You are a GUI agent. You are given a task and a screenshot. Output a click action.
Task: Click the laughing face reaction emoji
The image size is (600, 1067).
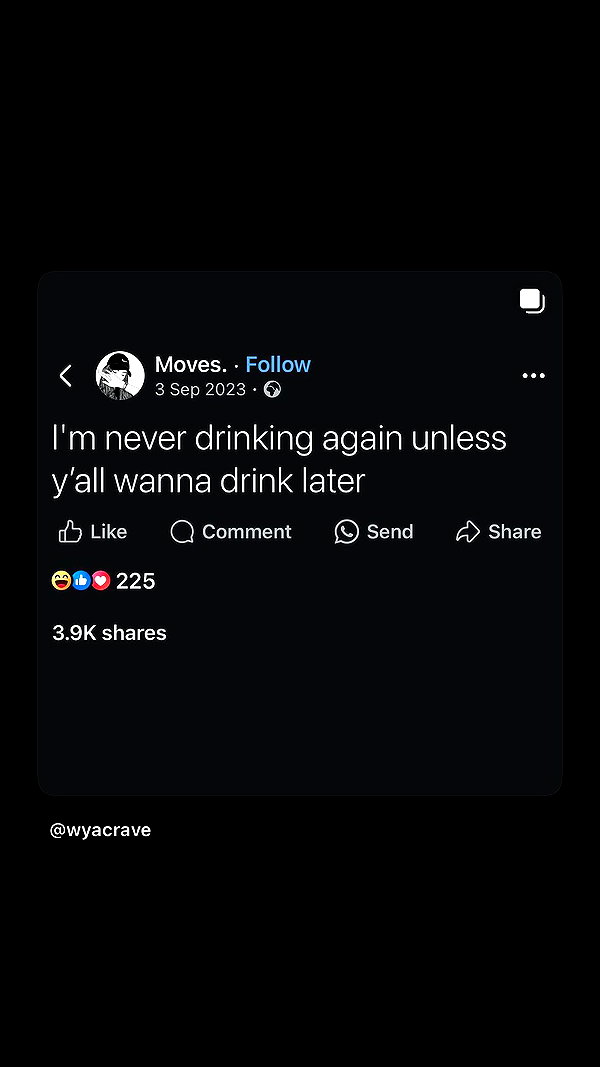(61, 580)
